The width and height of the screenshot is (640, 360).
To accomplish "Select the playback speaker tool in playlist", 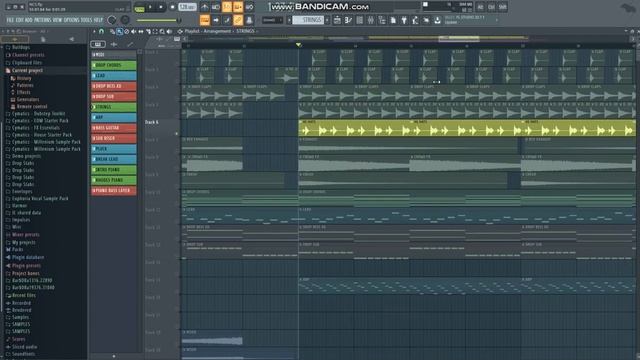I will coord(169,31).
